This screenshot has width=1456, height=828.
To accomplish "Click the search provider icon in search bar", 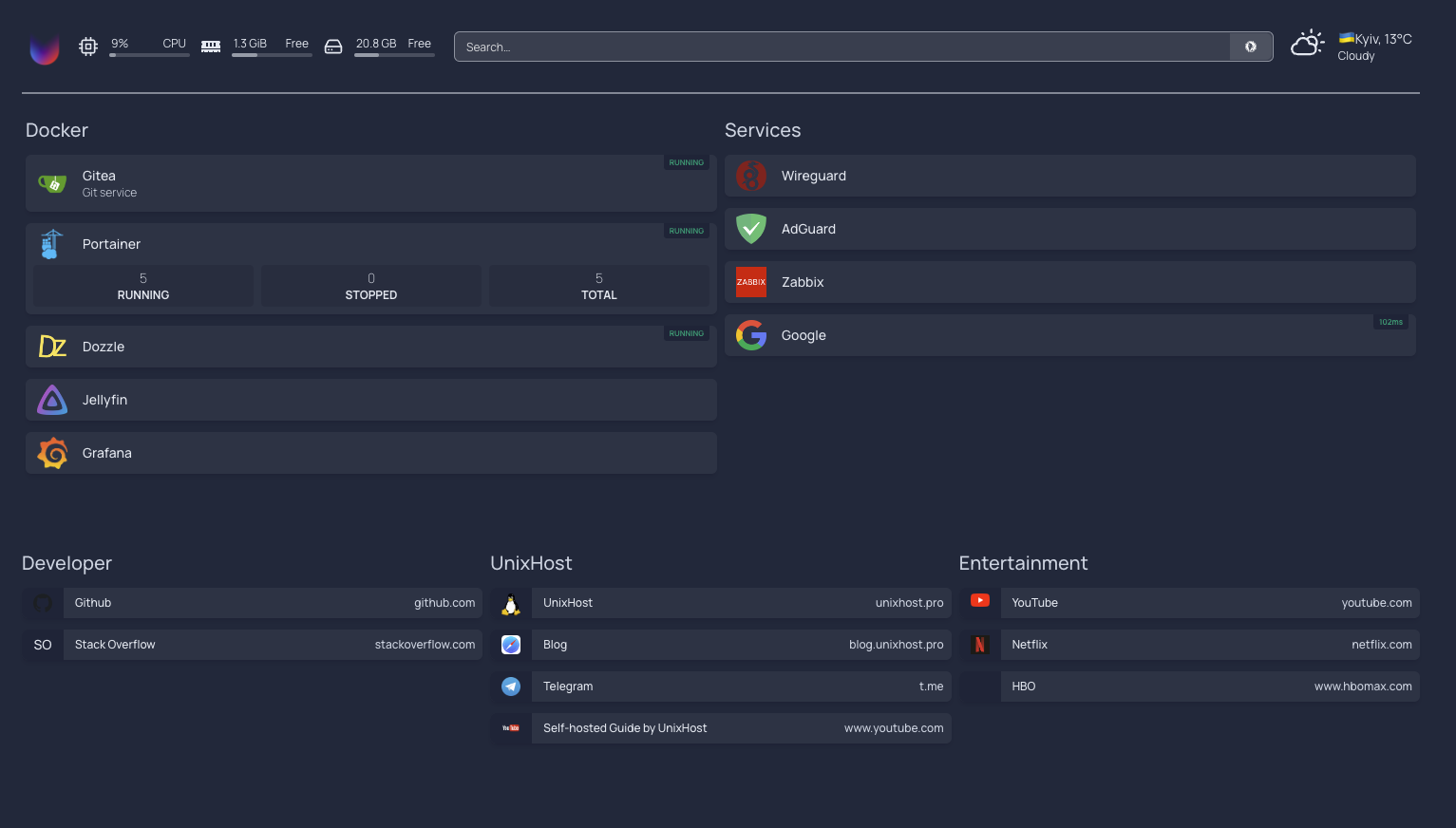I will click(x=1251, y=47).
